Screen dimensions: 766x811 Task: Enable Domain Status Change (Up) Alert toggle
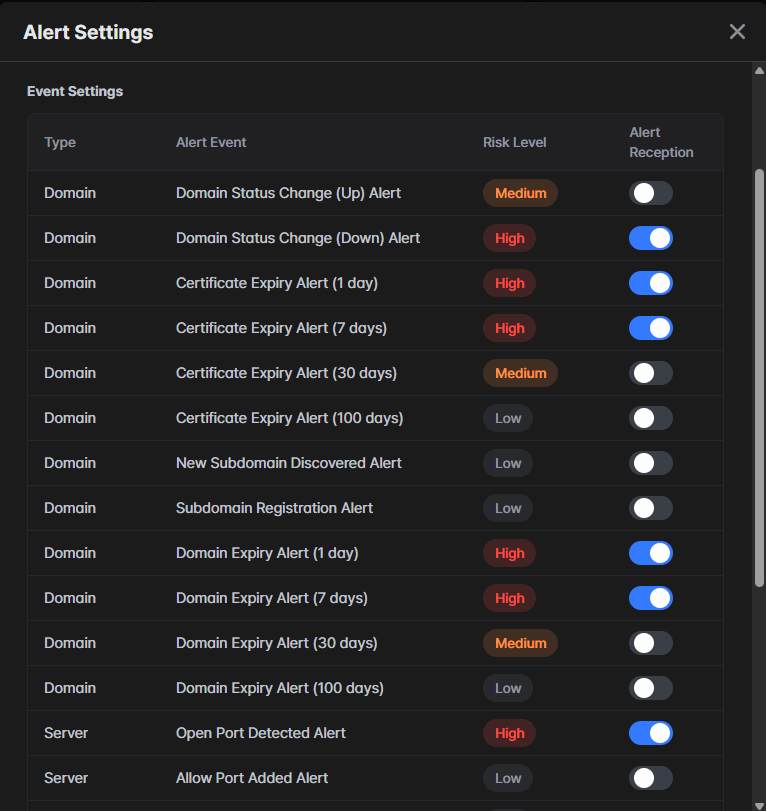[650, 193]
